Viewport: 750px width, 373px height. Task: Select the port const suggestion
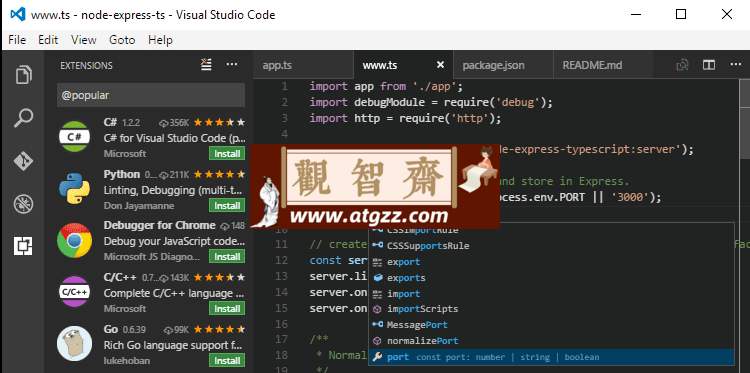(x=551, y=357)
